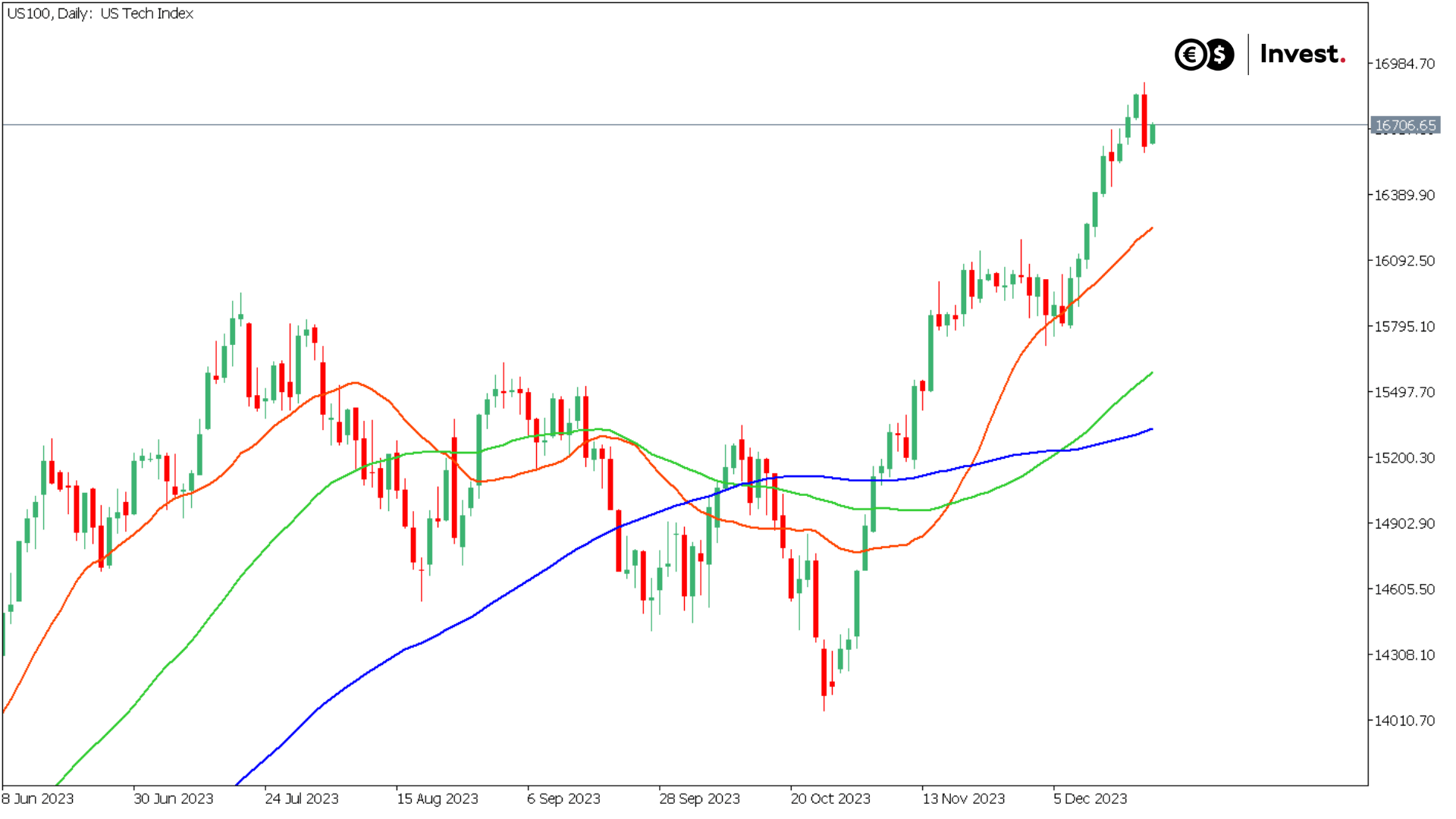Viewport: 1456px width, 819px height.
Task: Click the tall red candle at the chart's peak
Action: coord(1144,120)
